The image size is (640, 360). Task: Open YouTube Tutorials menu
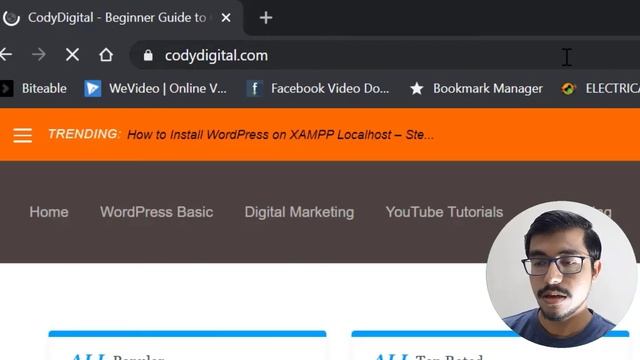click(x=444, y=212)
